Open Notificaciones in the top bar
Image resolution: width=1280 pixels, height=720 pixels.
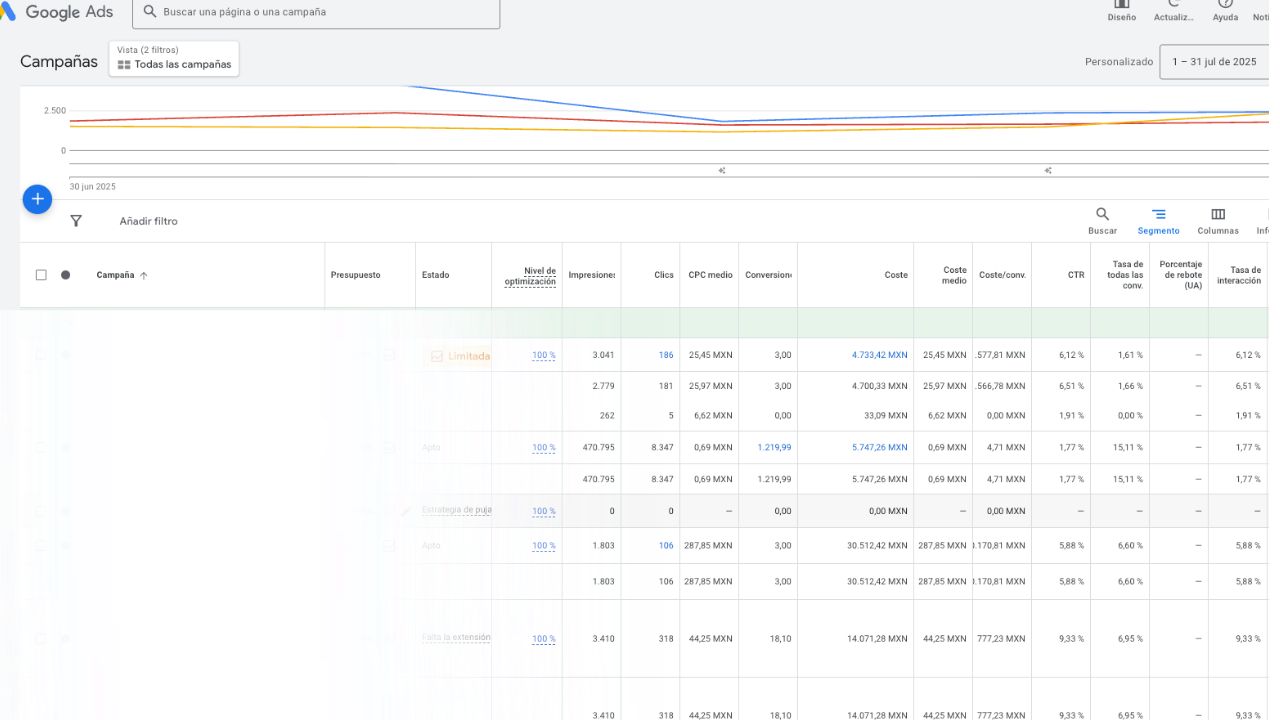1261,8
